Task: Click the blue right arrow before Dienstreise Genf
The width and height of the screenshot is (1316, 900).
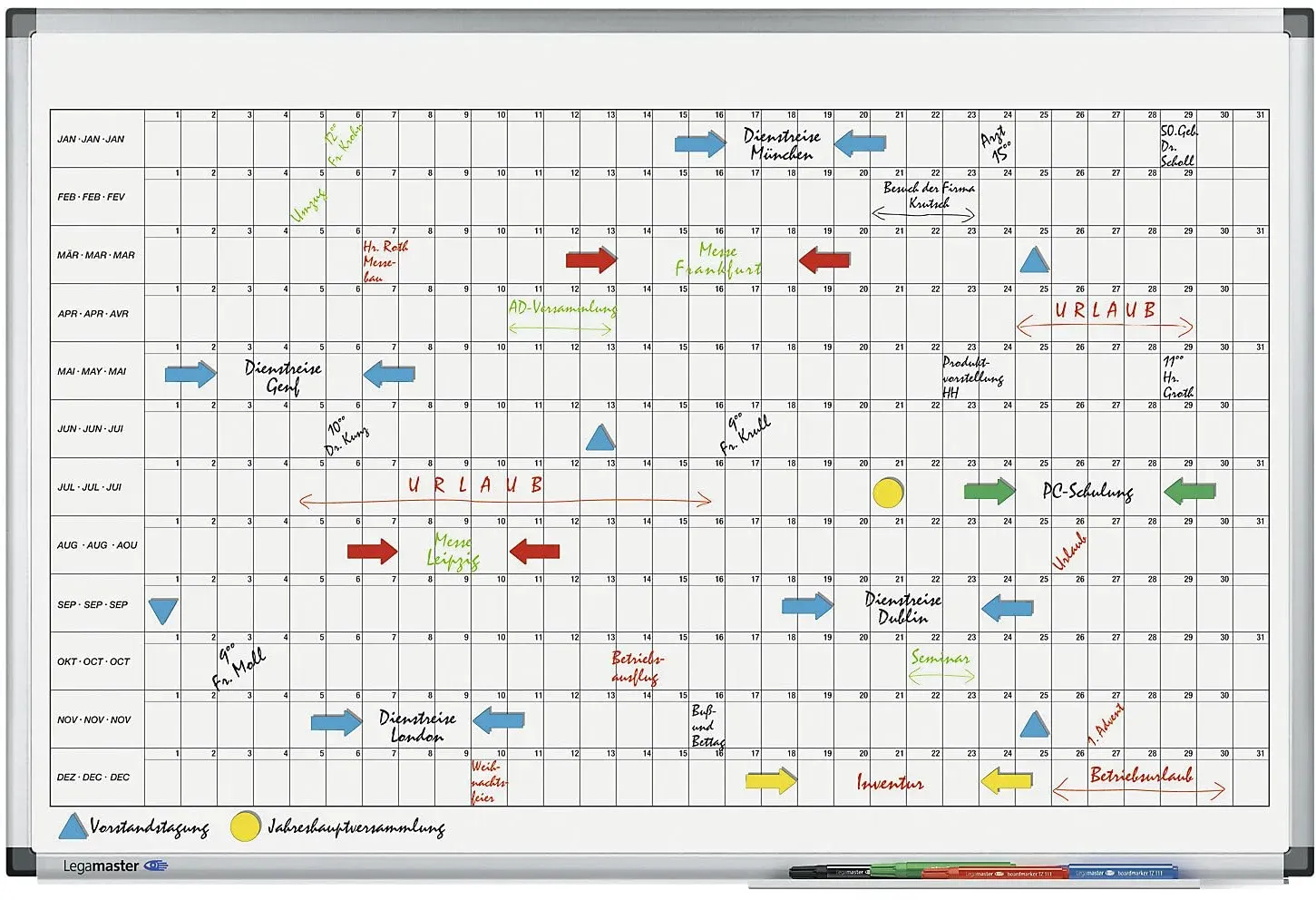Action: (x=190, y=373)
